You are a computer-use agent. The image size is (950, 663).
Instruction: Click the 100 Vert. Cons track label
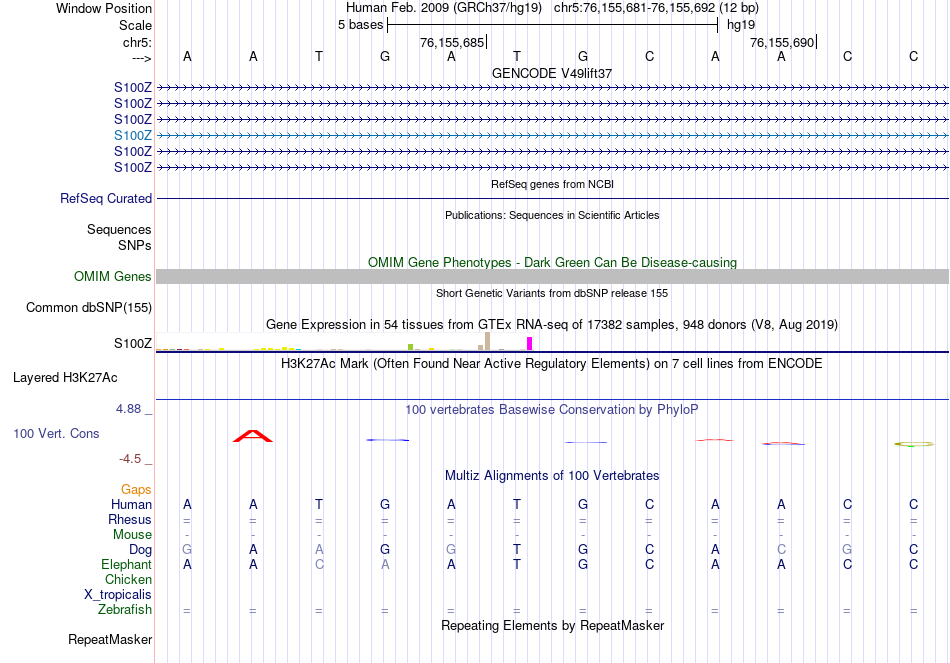[56, 433]
